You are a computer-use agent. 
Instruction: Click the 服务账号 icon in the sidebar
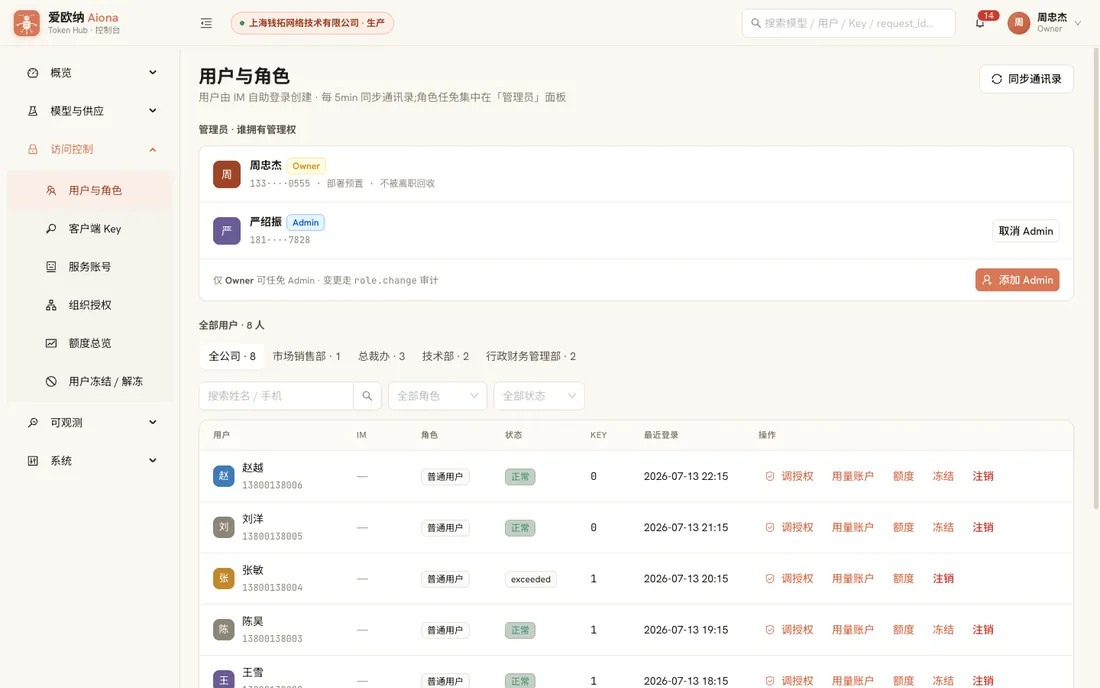pyautogui.click(x=51, y=267)
